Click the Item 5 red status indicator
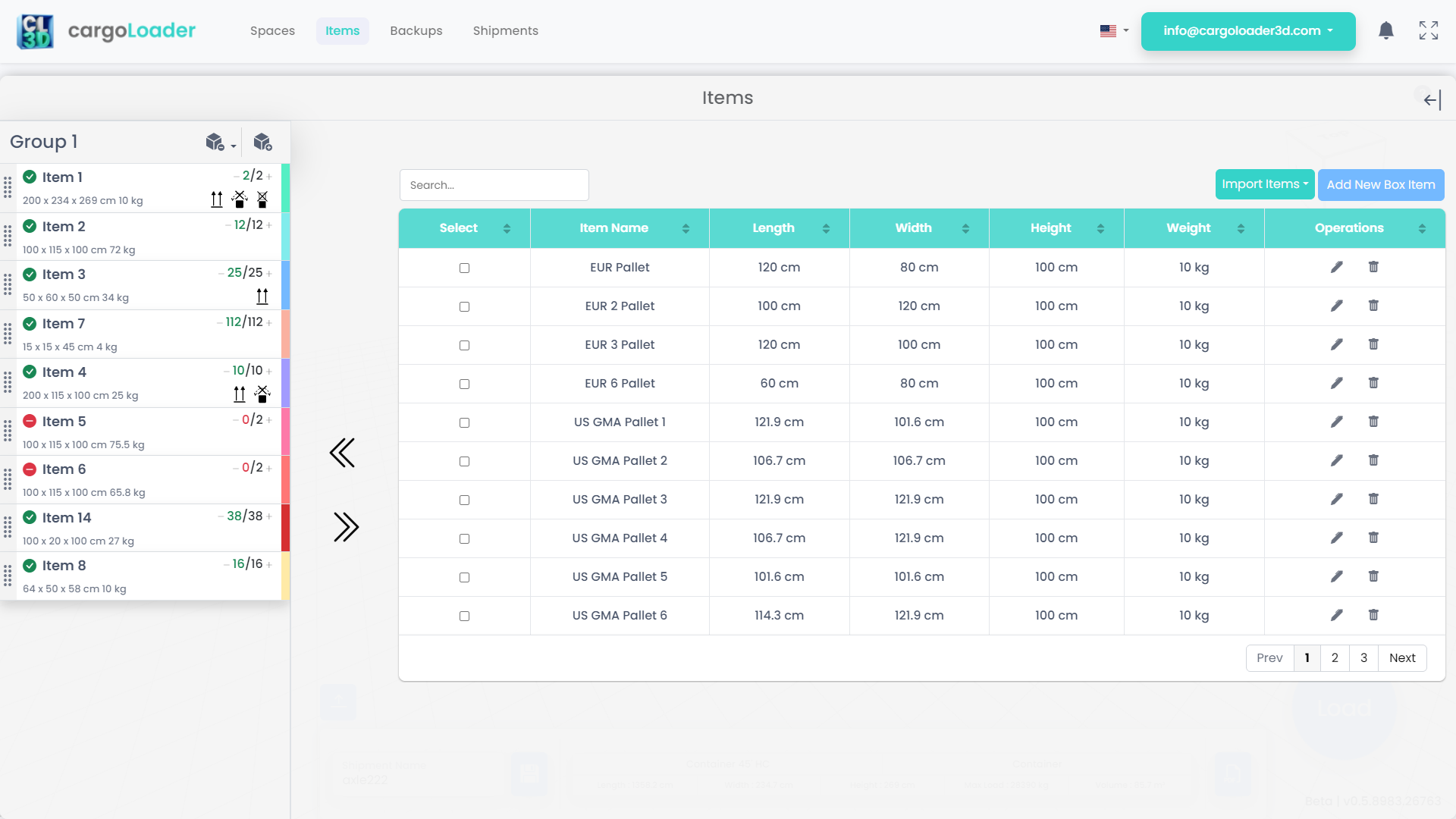1456x819 pixels. click(30, 421)
